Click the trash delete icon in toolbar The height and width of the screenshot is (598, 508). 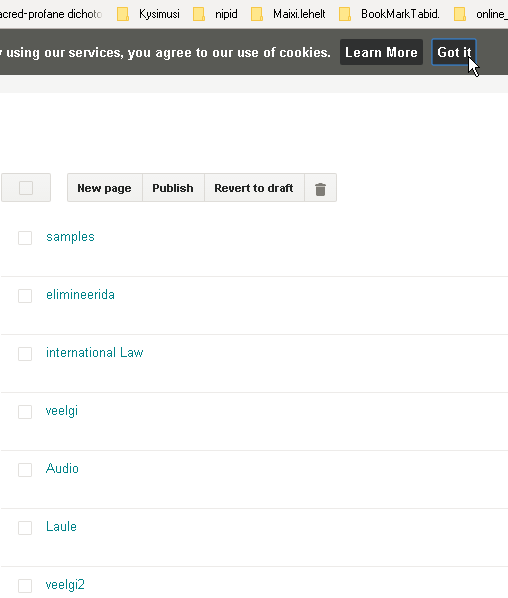click(320, 188)
